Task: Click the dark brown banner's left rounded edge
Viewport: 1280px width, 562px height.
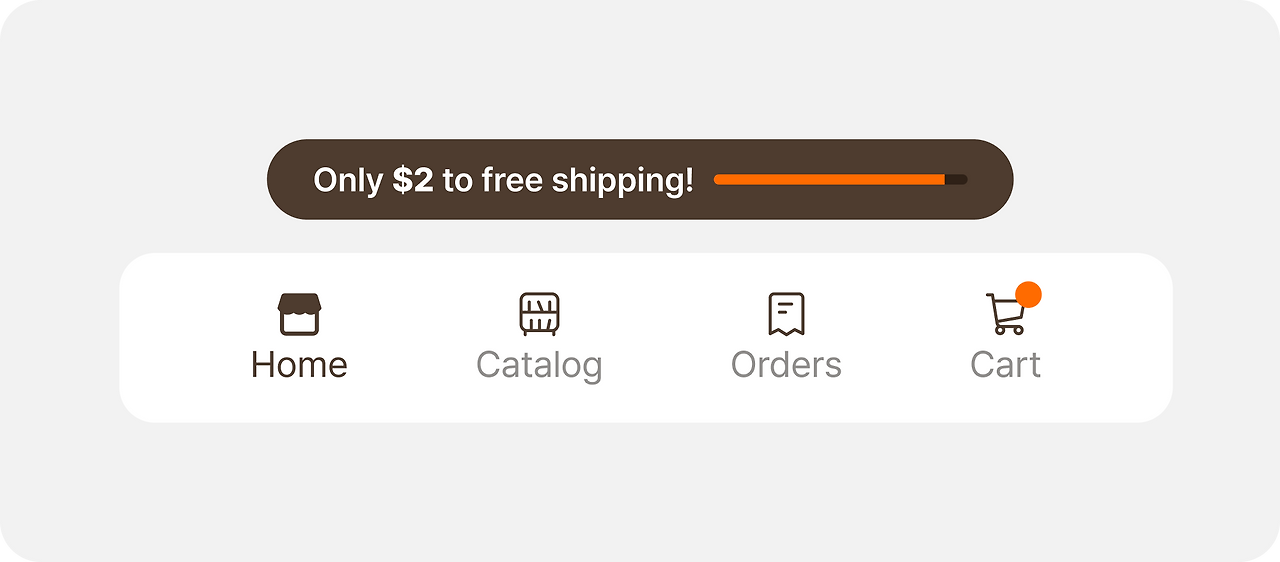Action: click(285, 179)
